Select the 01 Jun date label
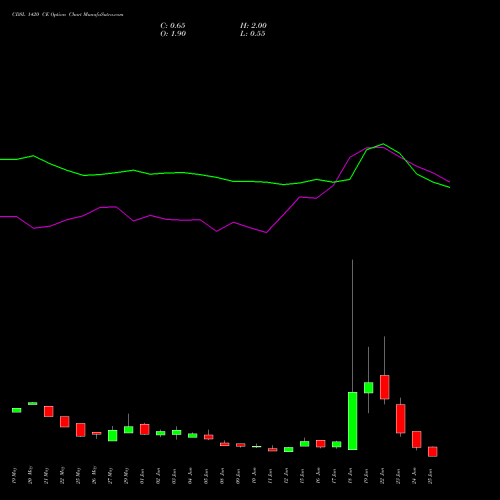Screen dimensions: 500x500 [142, 476]
